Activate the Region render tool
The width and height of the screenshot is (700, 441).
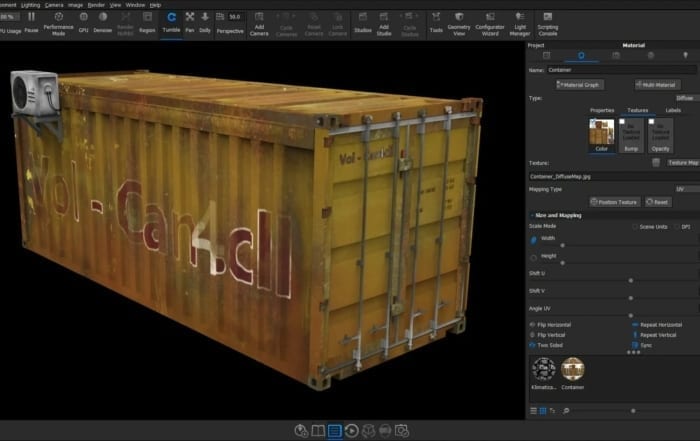(x=147, y=22)
